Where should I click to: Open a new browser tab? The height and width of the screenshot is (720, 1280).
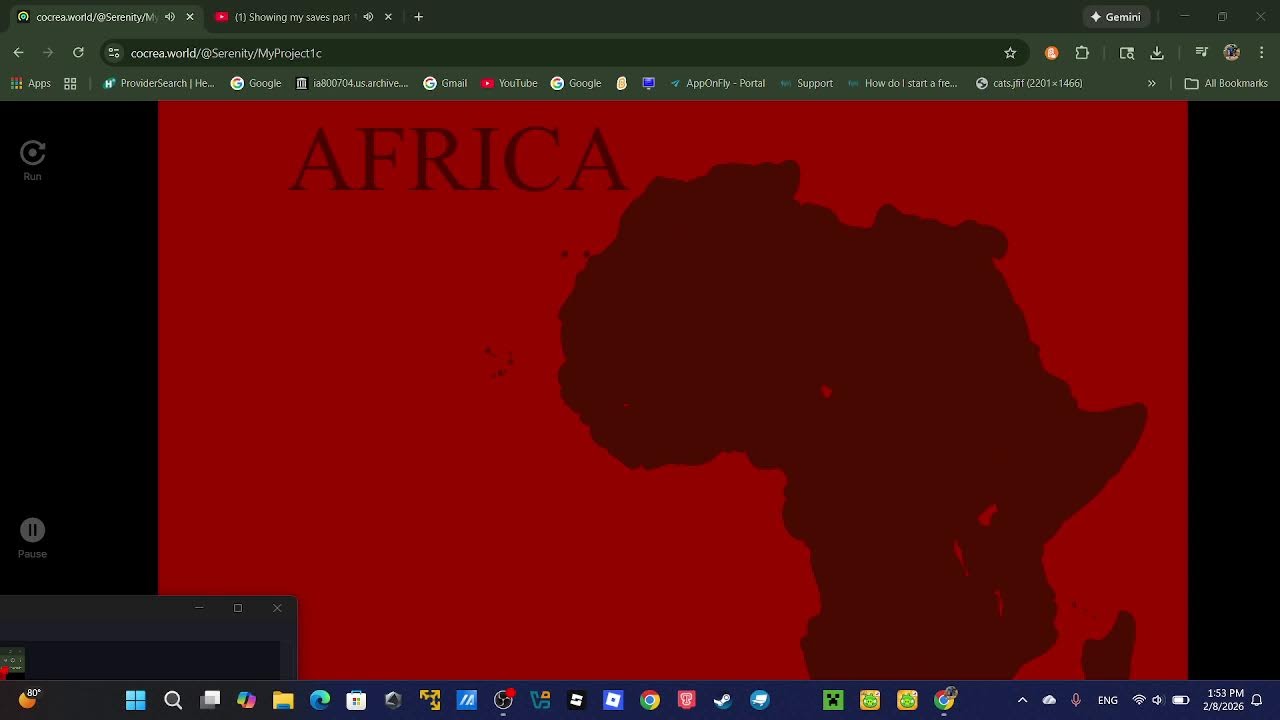tap(418, 17)
